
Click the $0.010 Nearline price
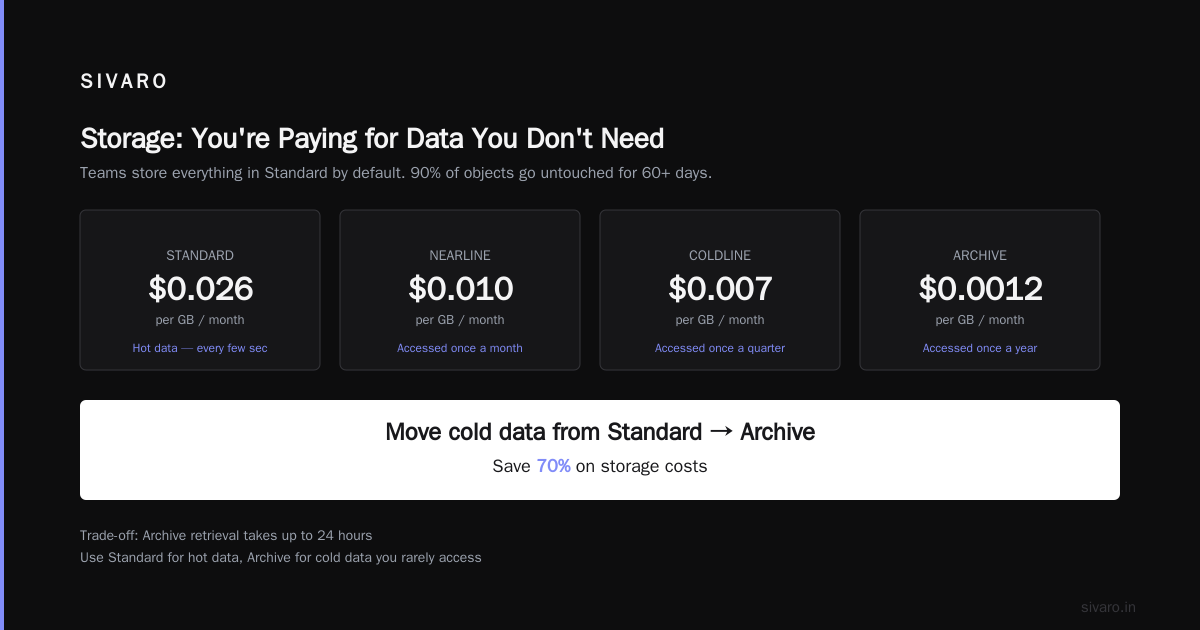460,289
